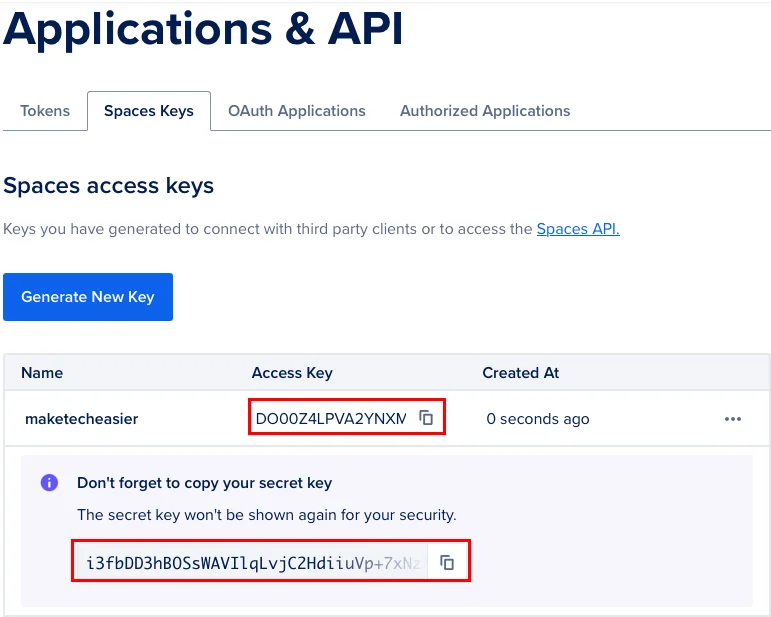Click the access key value field

tap(331, 419)
